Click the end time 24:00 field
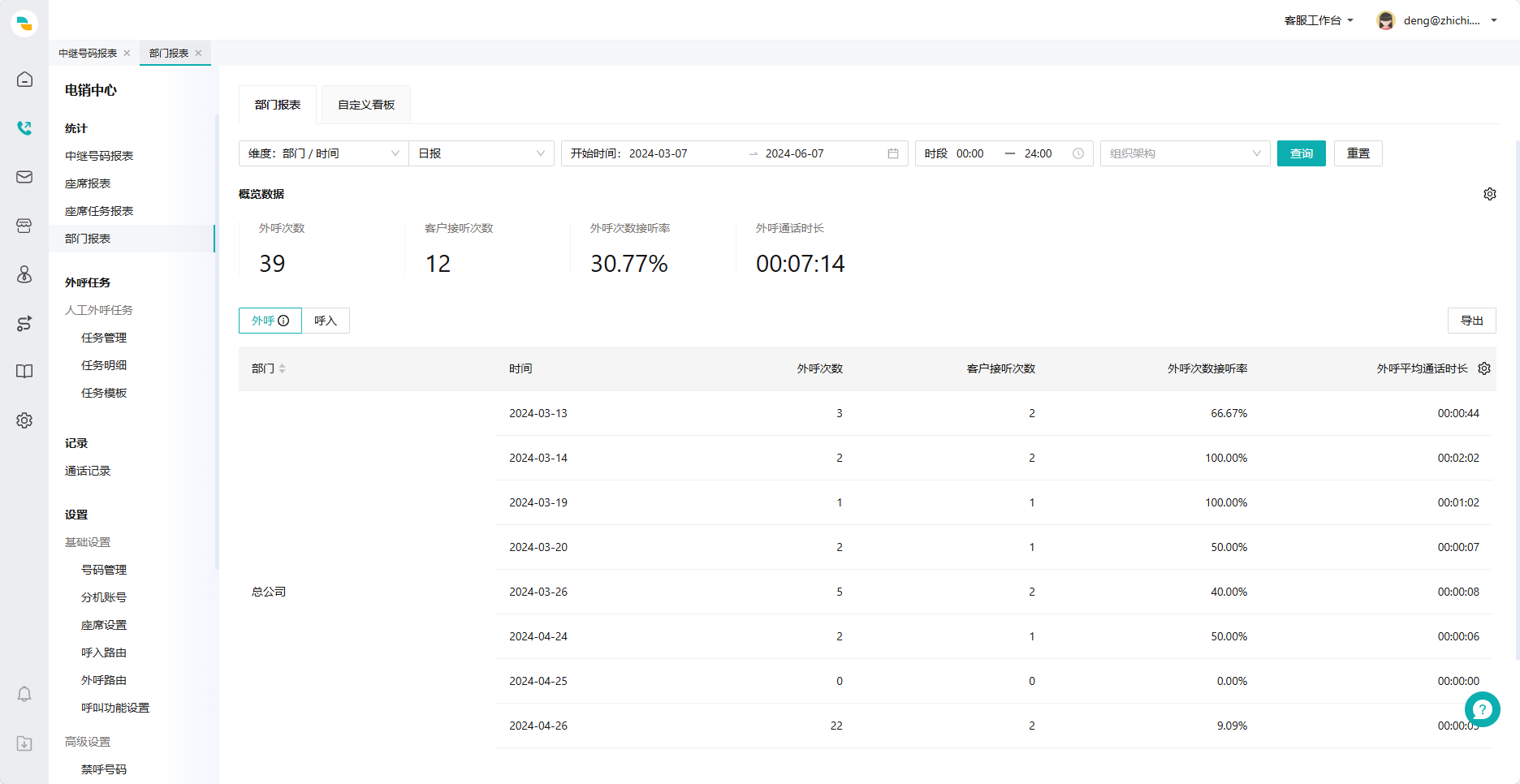This screenshot has width=1520, height=784. (1039, 153)
